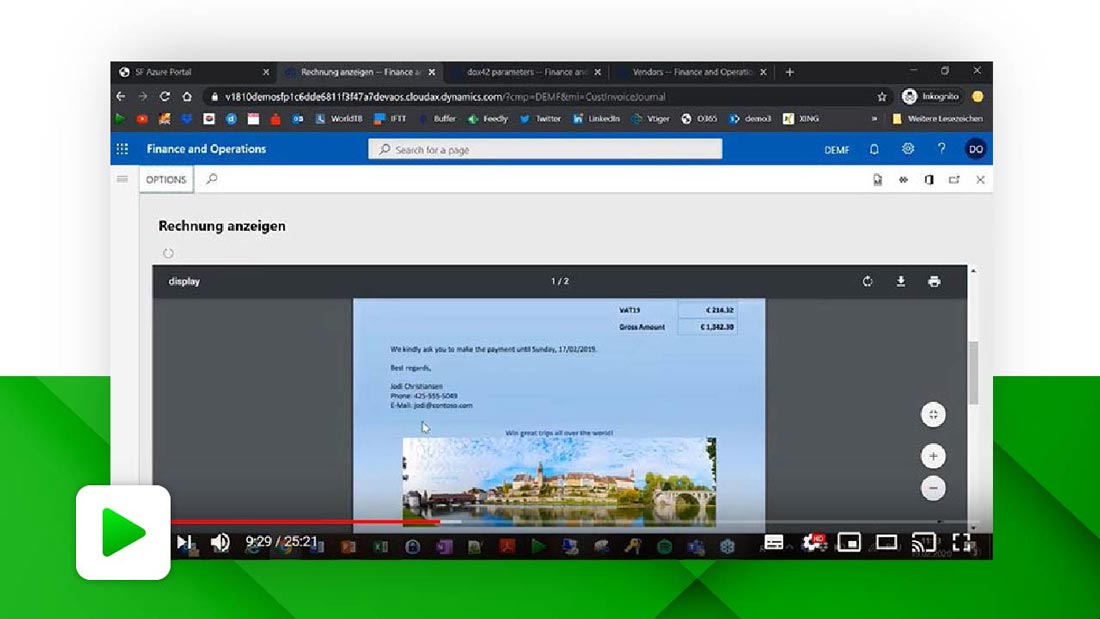Open the O365 bookmark

pos(699,119)
